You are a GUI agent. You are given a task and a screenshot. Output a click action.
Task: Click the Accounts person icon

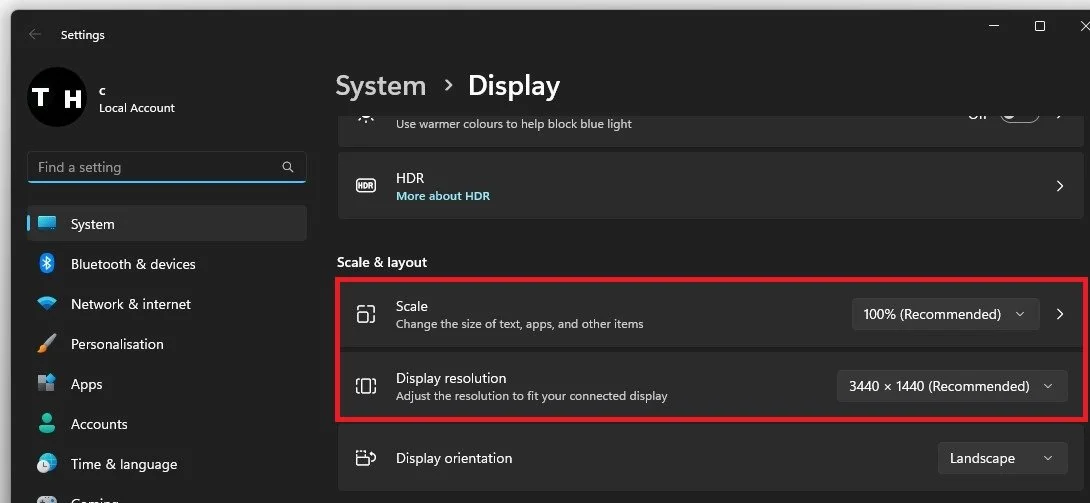[47, 424]
